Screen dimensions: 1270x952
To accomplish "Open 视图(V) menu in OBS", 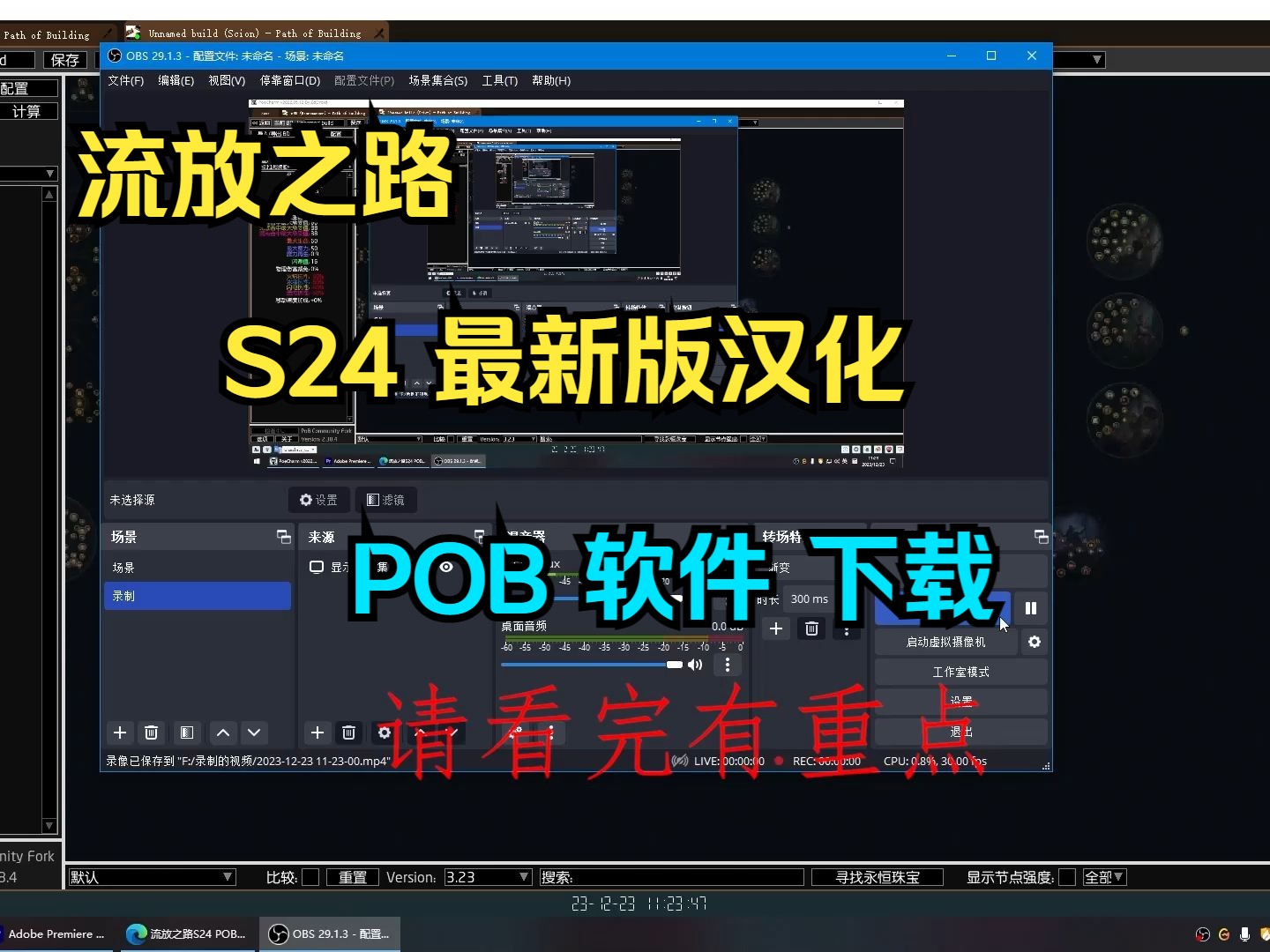I will (227, 80).
